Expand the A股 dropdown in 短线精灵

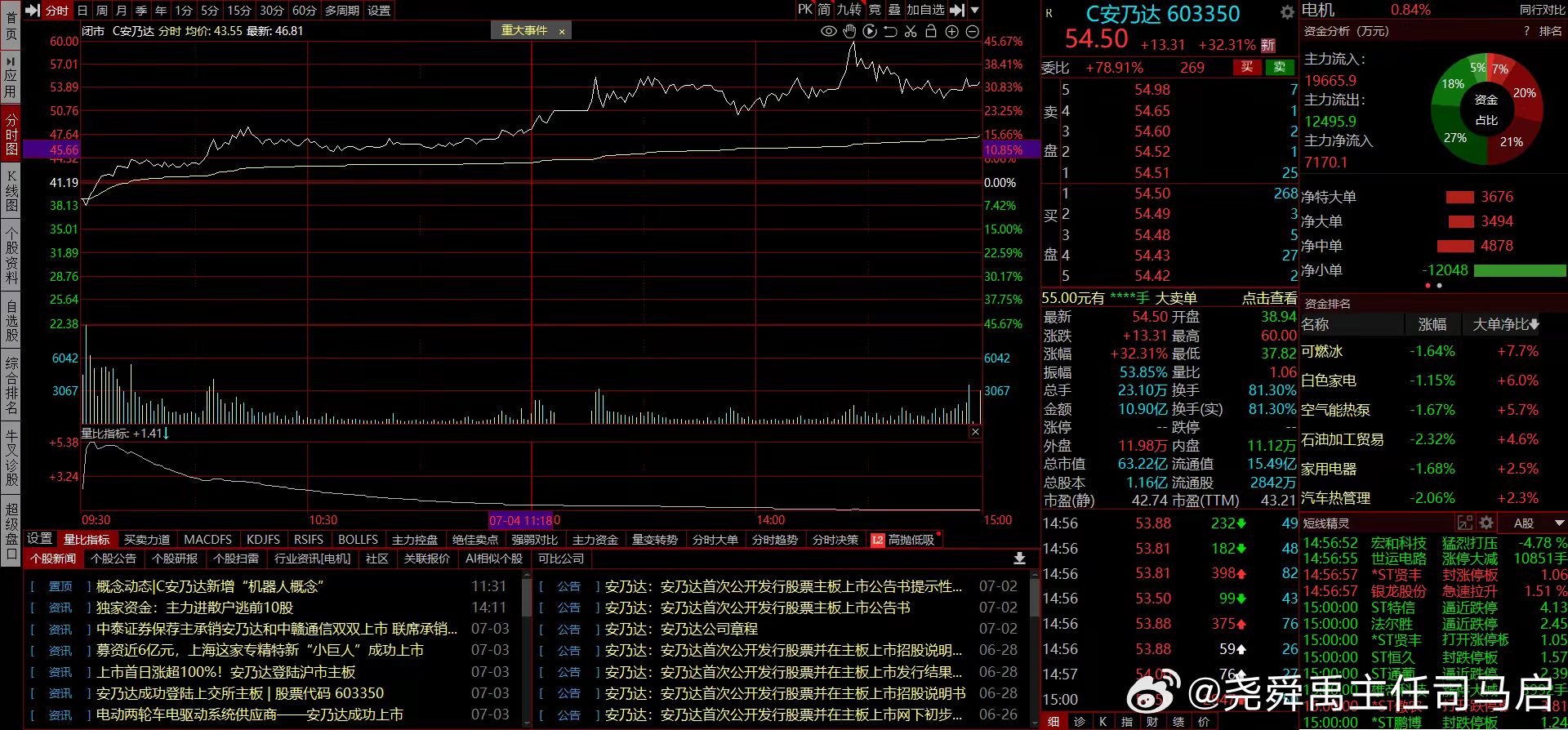pyautogui.click(x=1559, y=523)
